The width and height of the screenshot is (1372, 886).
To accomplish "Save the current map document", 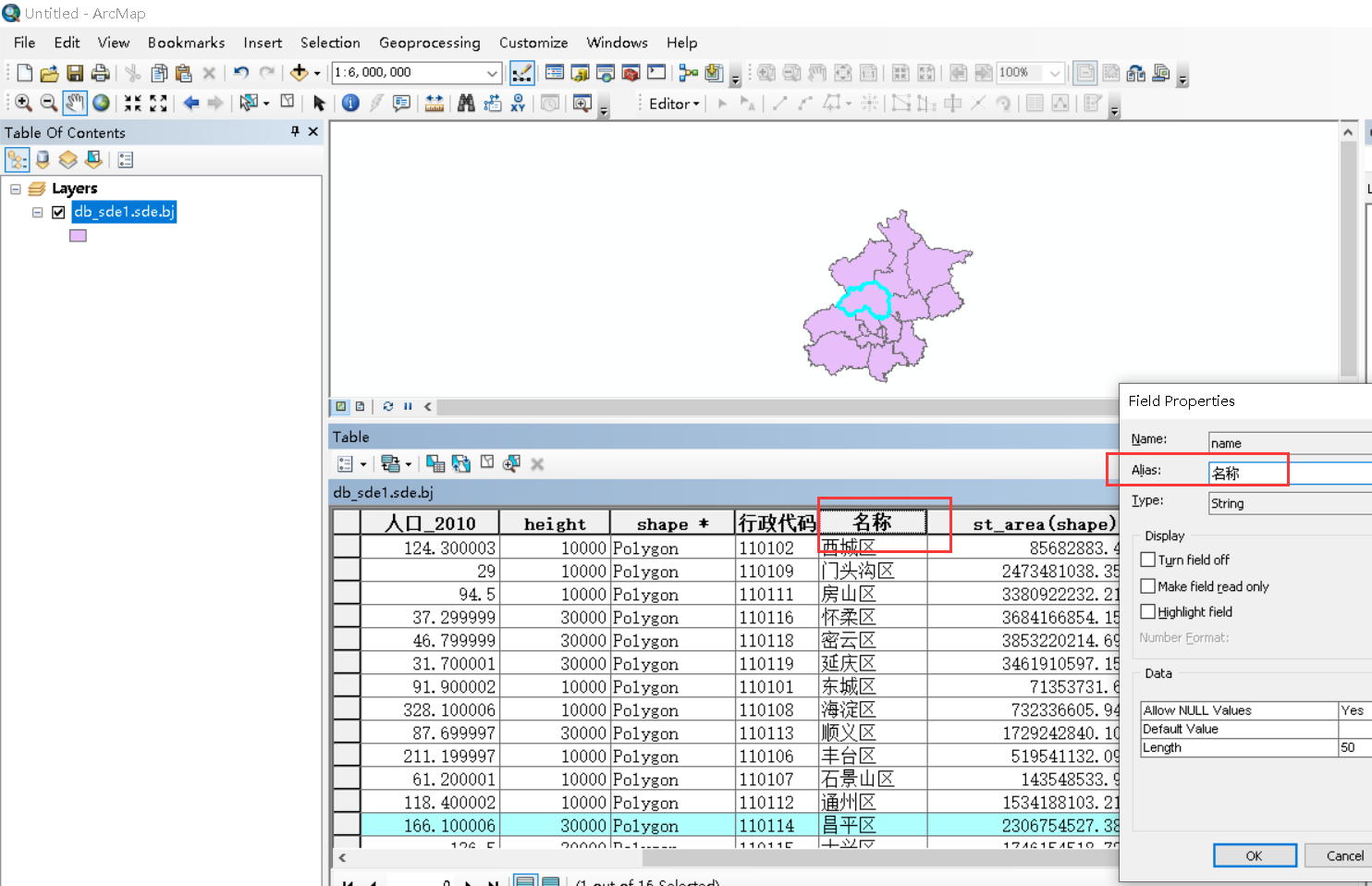I will coord(74,73).
